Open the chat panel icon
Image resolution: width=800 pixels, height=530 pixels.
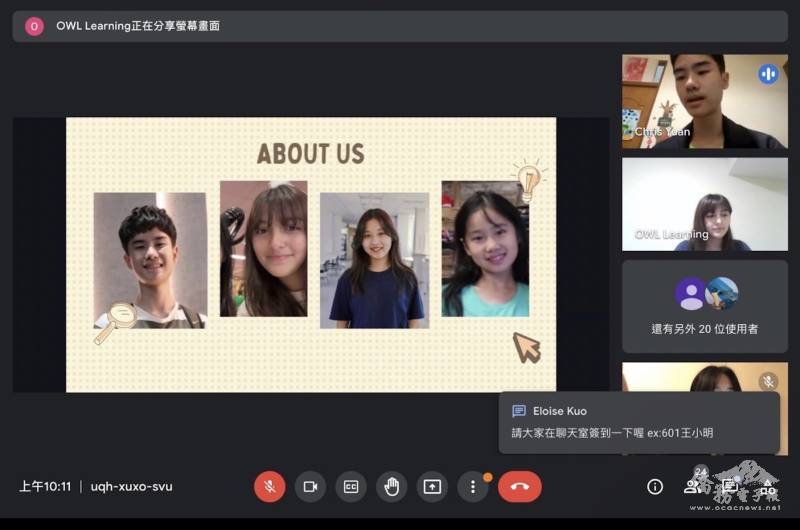click(x=730, y=485)
